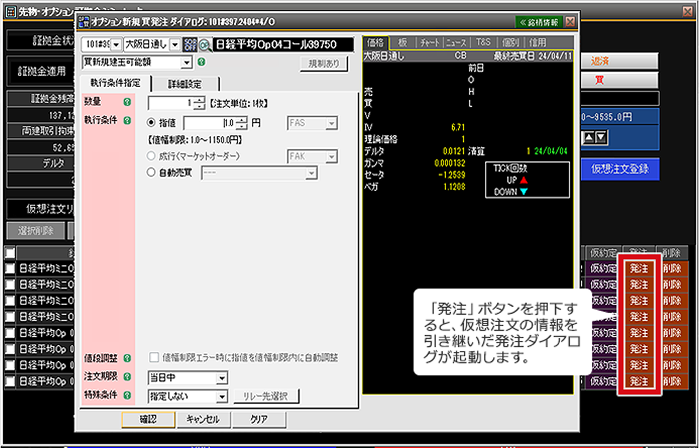Switch to the 詳細設定 tab
The width and height of the screenshot is (700, 448).
(x=187, y=83)
